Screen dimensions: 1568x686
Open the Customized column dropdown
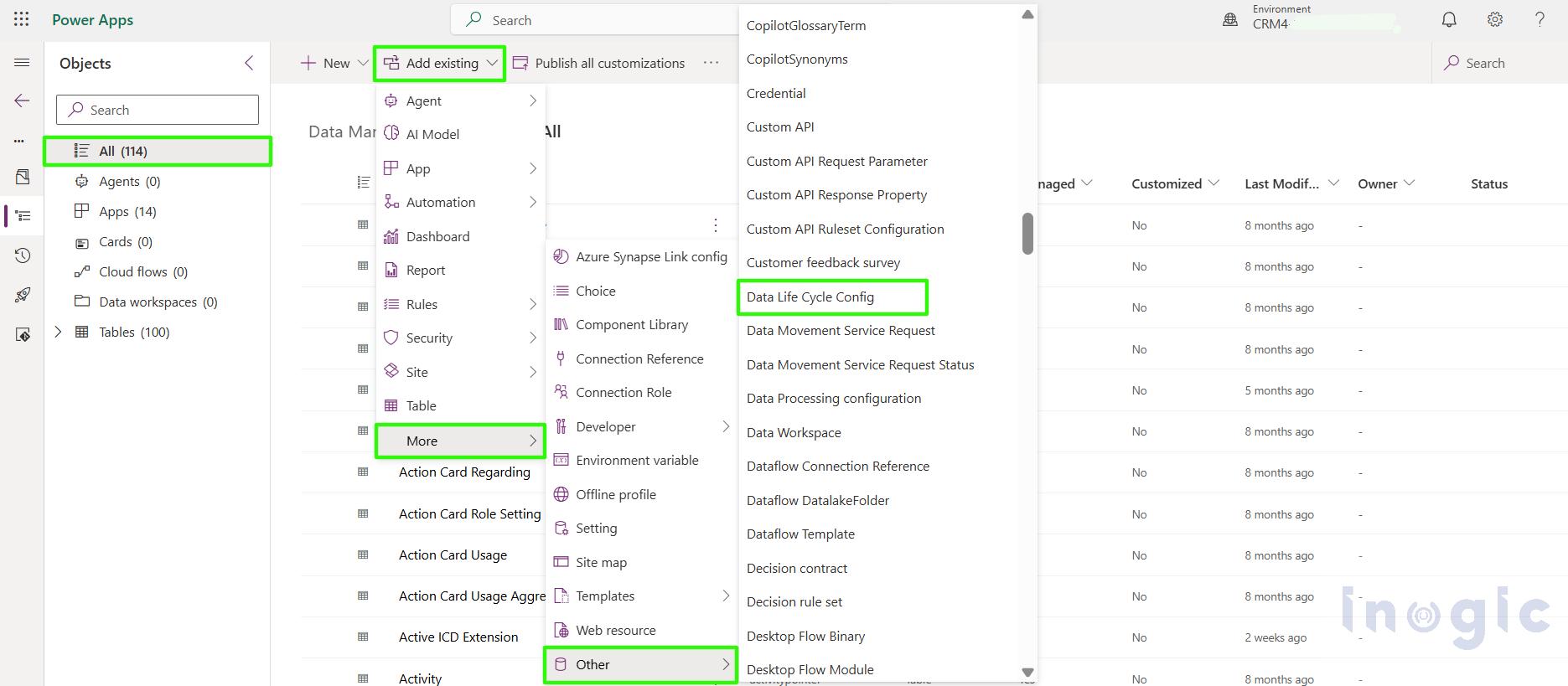click(1214, 183)
